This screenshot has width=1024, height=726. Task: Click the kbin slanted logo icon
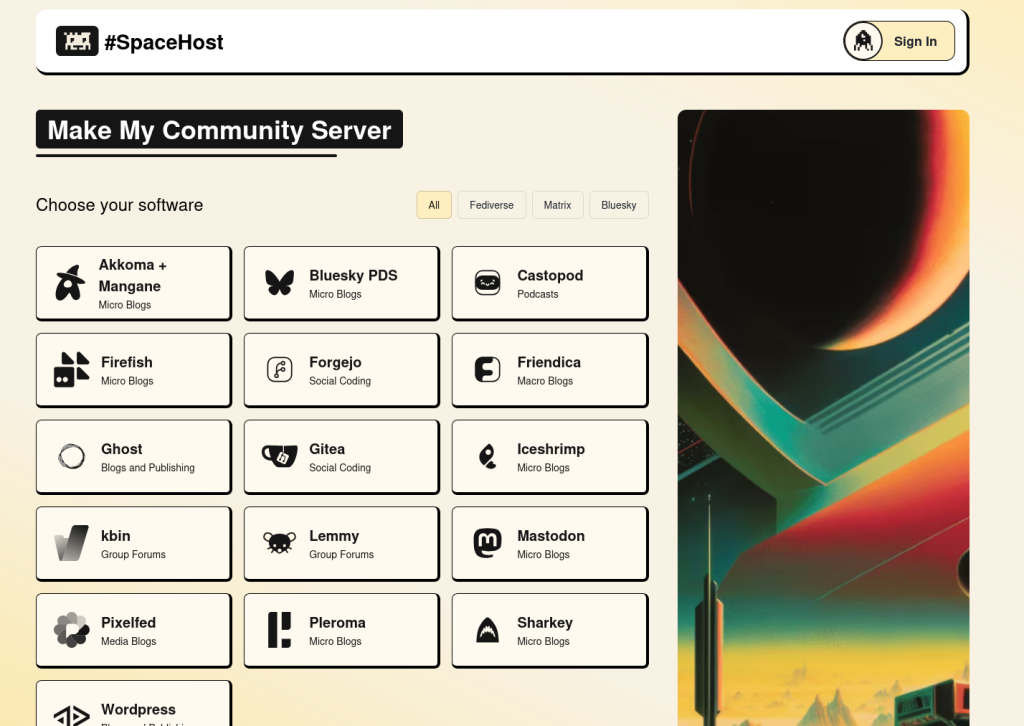point(71,543)
